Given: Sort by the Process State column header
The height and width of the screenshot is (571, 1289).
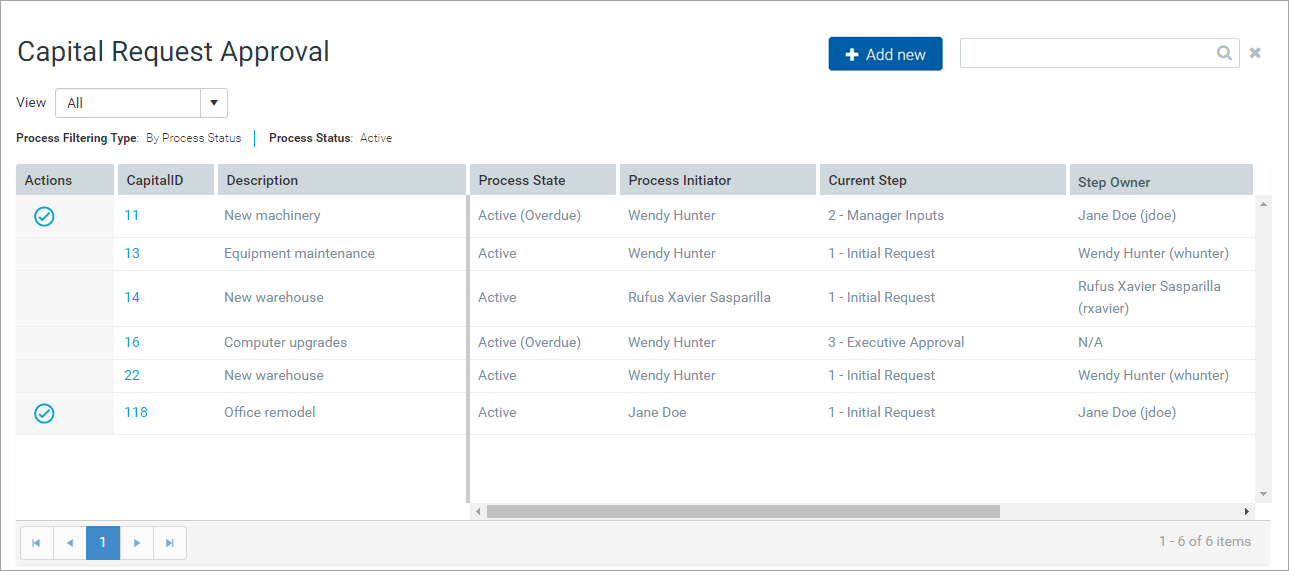Looking at the screenshot, I should (x=522, y=180).
